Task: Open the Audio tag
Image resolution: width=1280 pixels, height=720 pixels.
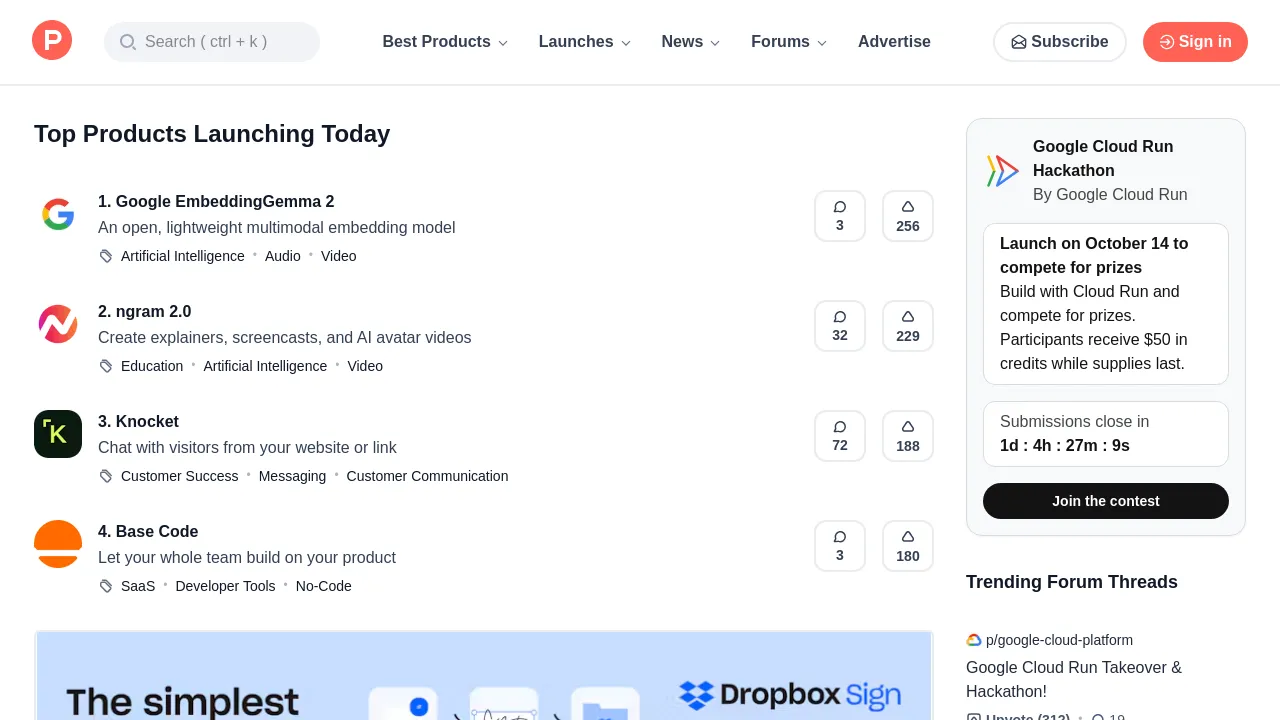Action: pyautogui.click(x=283, y=256)
